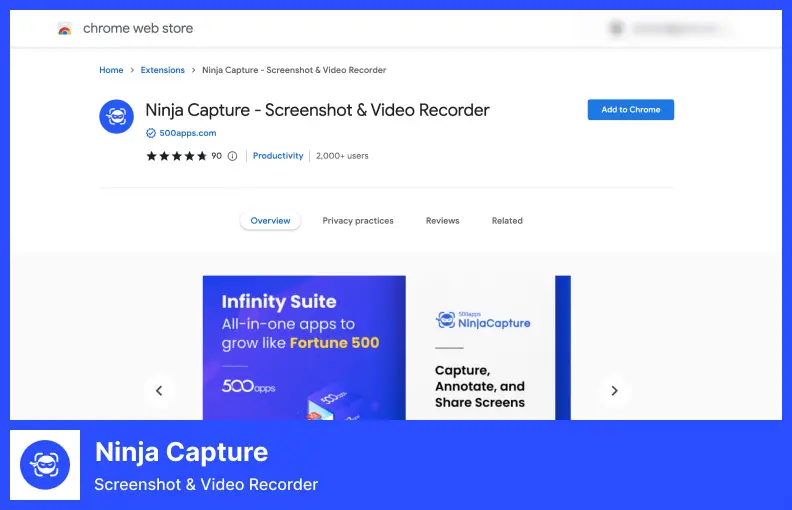Click the five-star rating
This screenshot has width=792, height=510.
[x=176, y=156]
